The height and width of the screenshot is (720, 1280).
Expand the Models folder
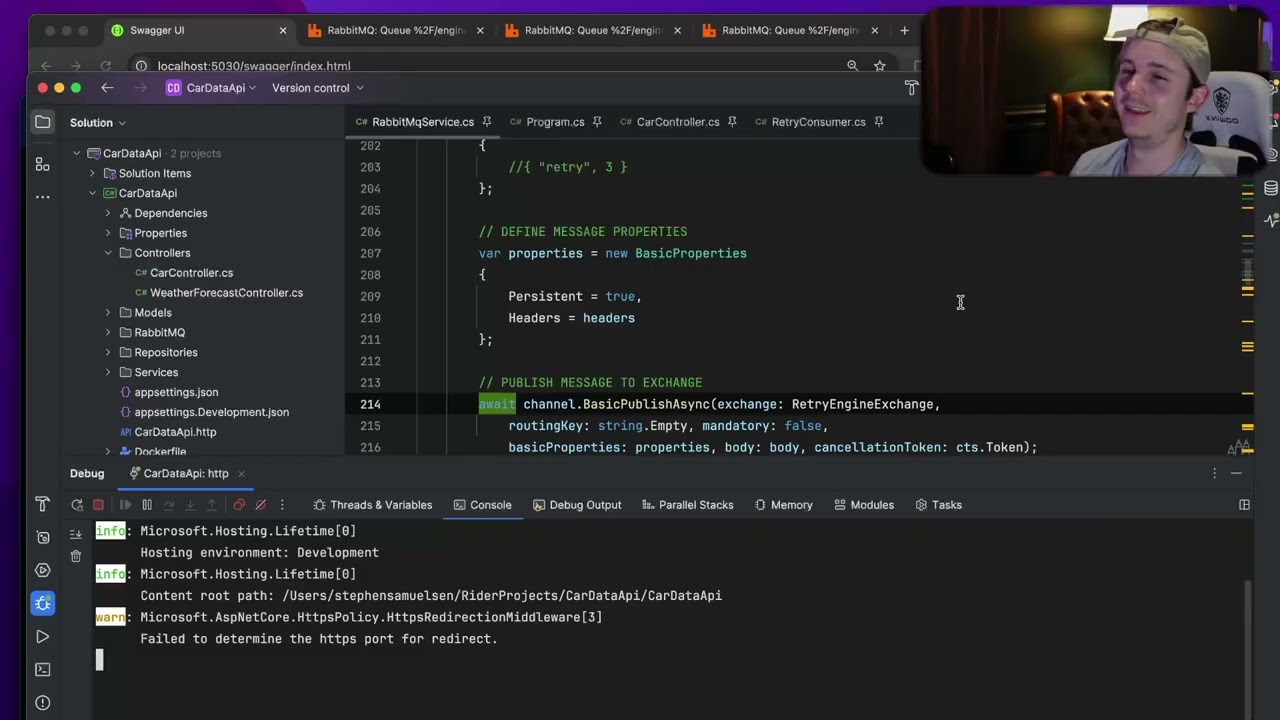[x=109, y=313]
